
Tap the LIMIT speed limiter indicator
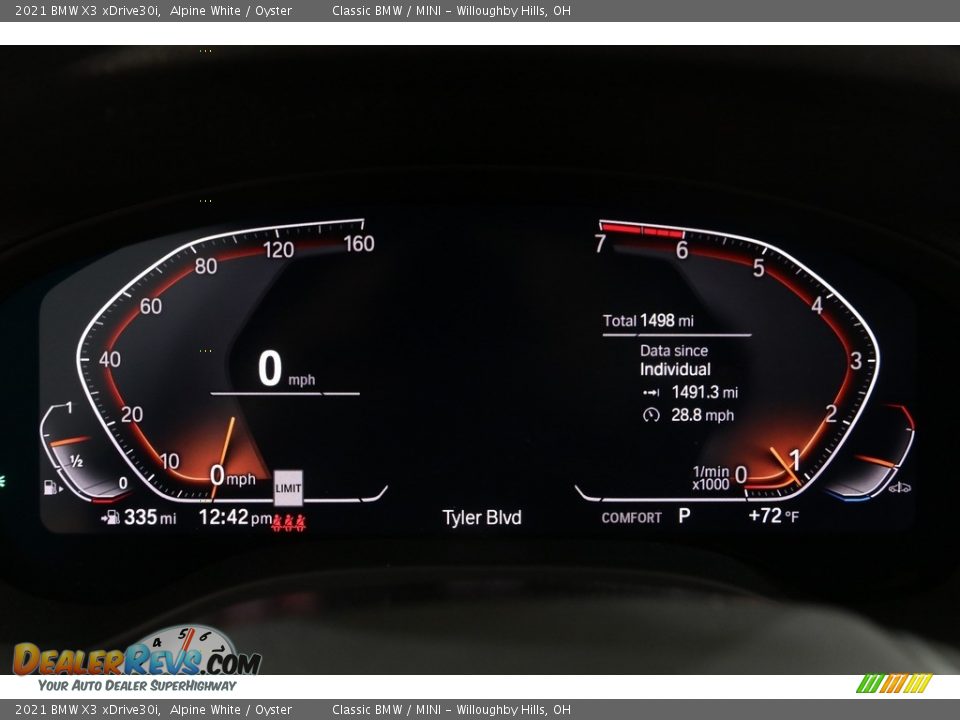(288, 488)
